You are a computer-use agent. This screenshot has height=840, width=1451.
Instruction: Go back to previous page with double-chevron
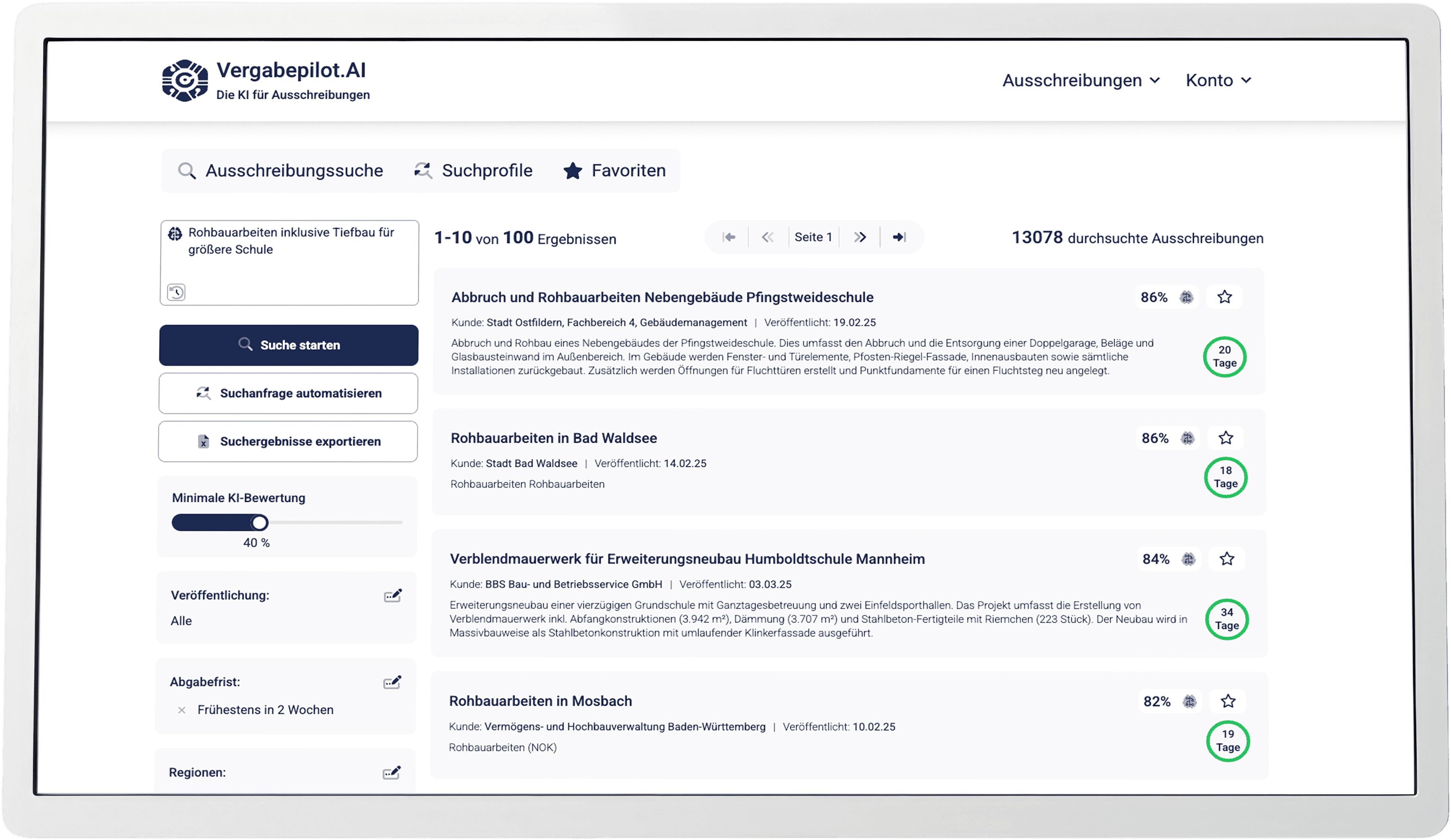[x=768, y=237]
